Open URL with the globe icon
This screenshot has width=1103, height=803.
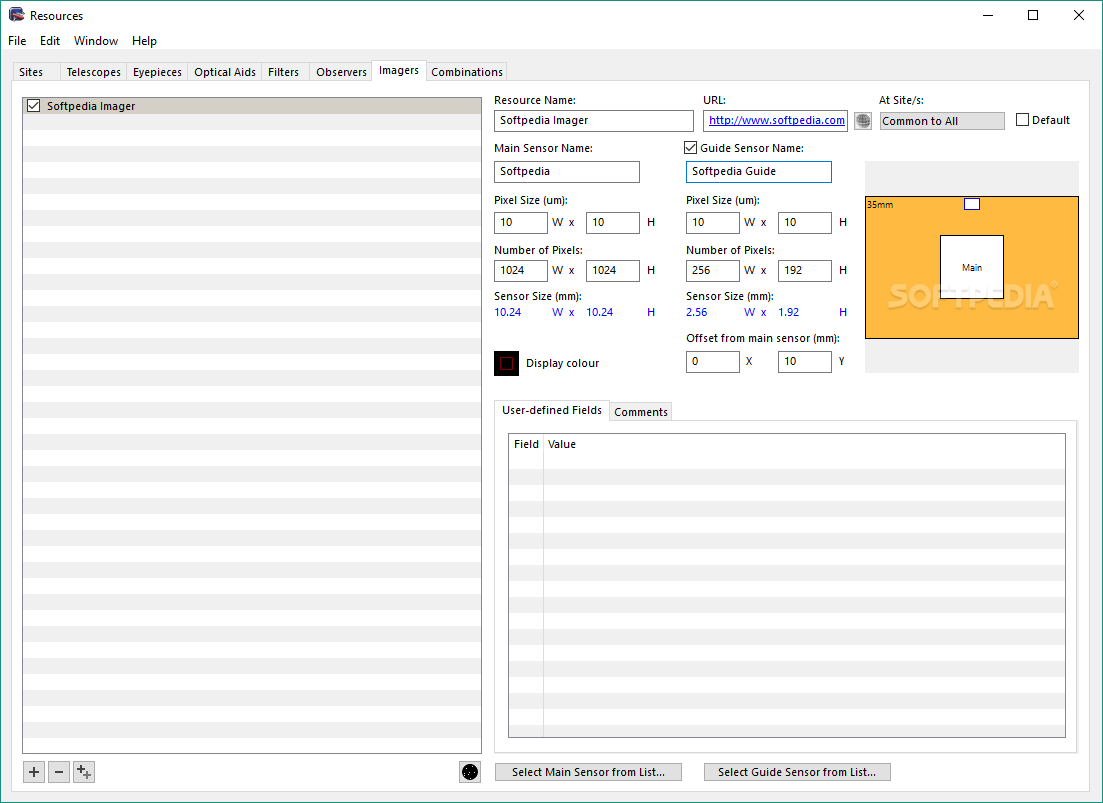point(863,121)
